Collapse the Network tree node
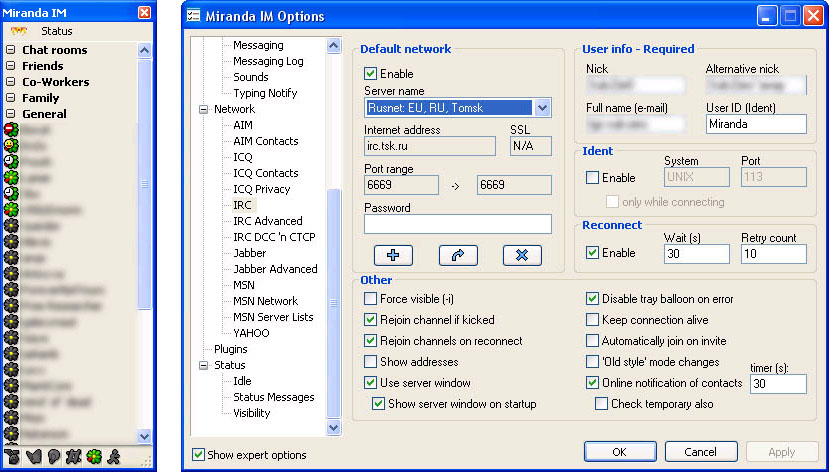The image size is (829, 472). click(204, 109)
